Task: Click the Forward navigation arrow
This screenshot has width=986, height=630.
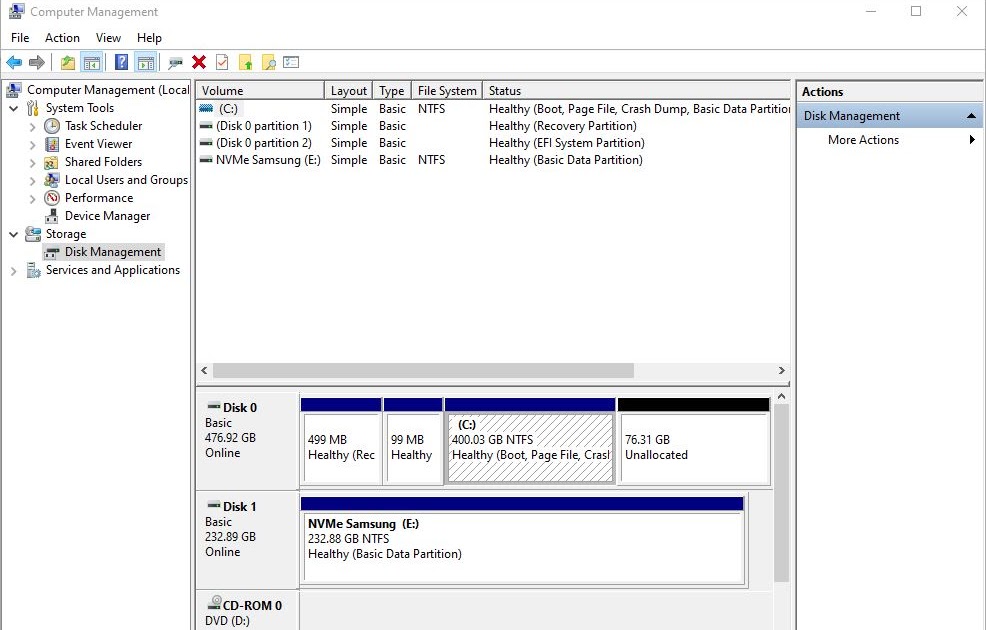Action: tap(37, 62)
